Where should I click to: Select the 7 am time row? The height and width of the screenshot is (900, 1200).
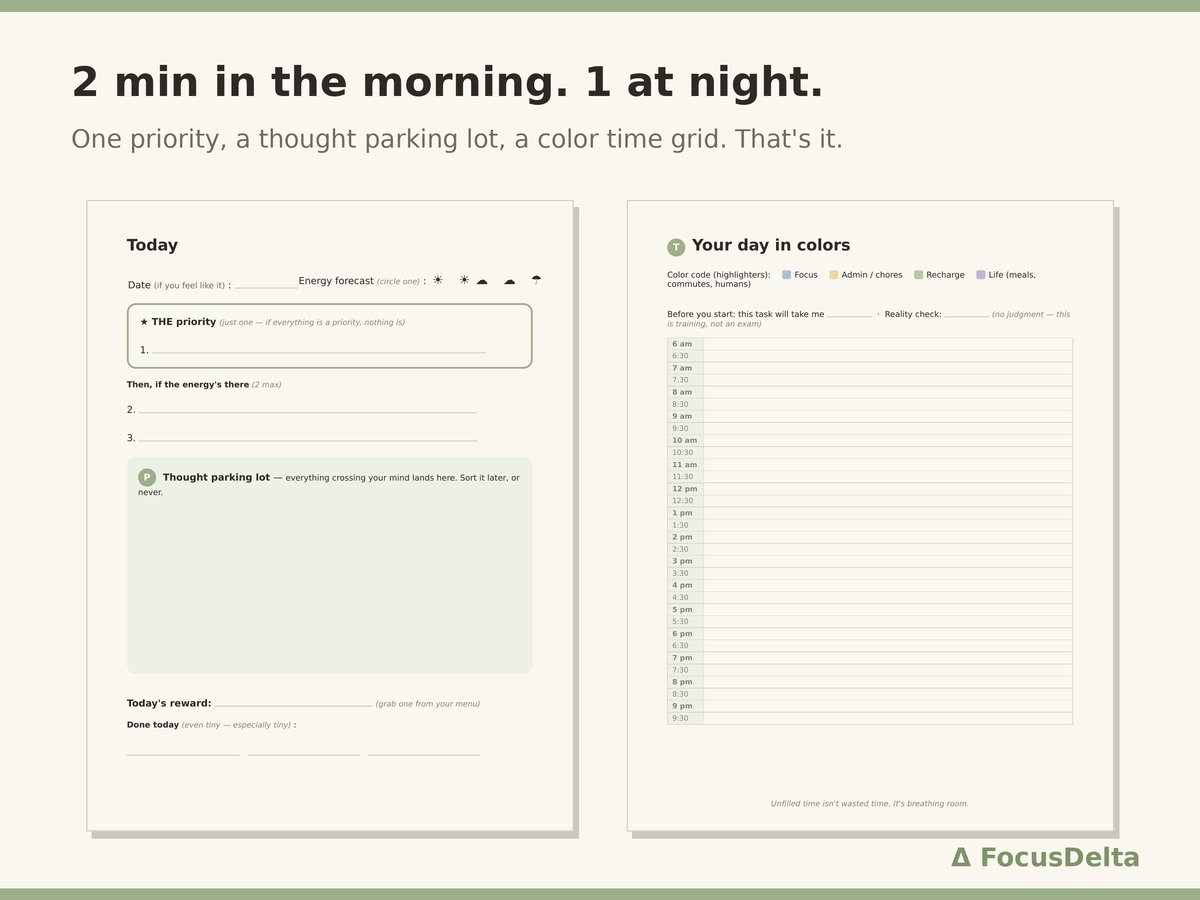tap(870, 368)
